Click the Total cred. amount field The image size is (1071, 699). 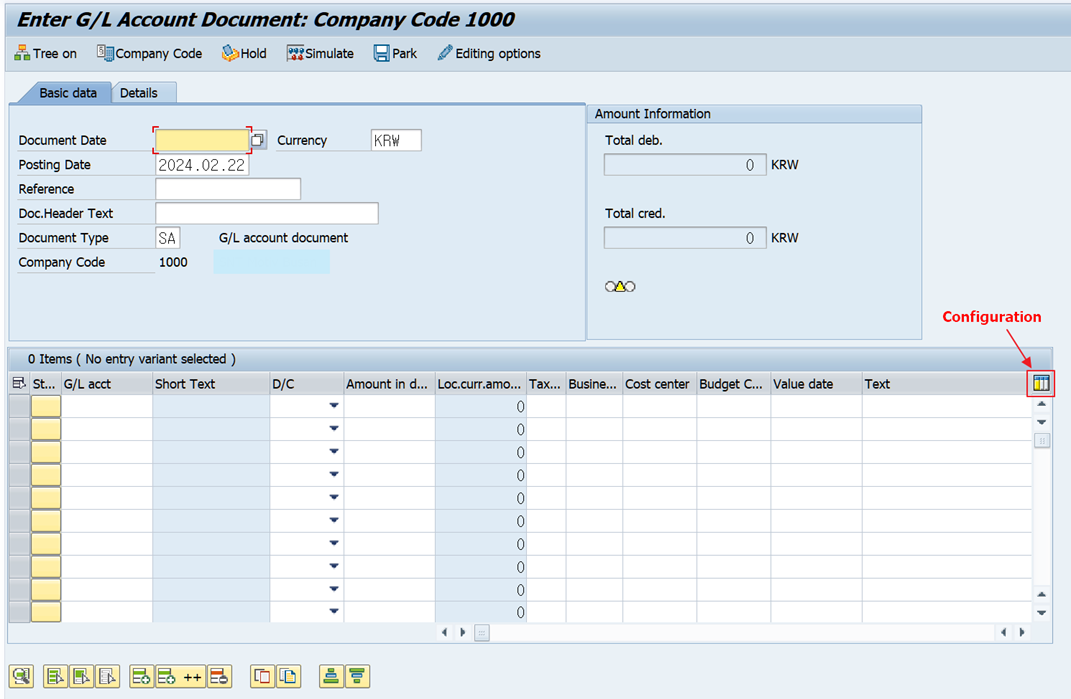pos(685,238)
